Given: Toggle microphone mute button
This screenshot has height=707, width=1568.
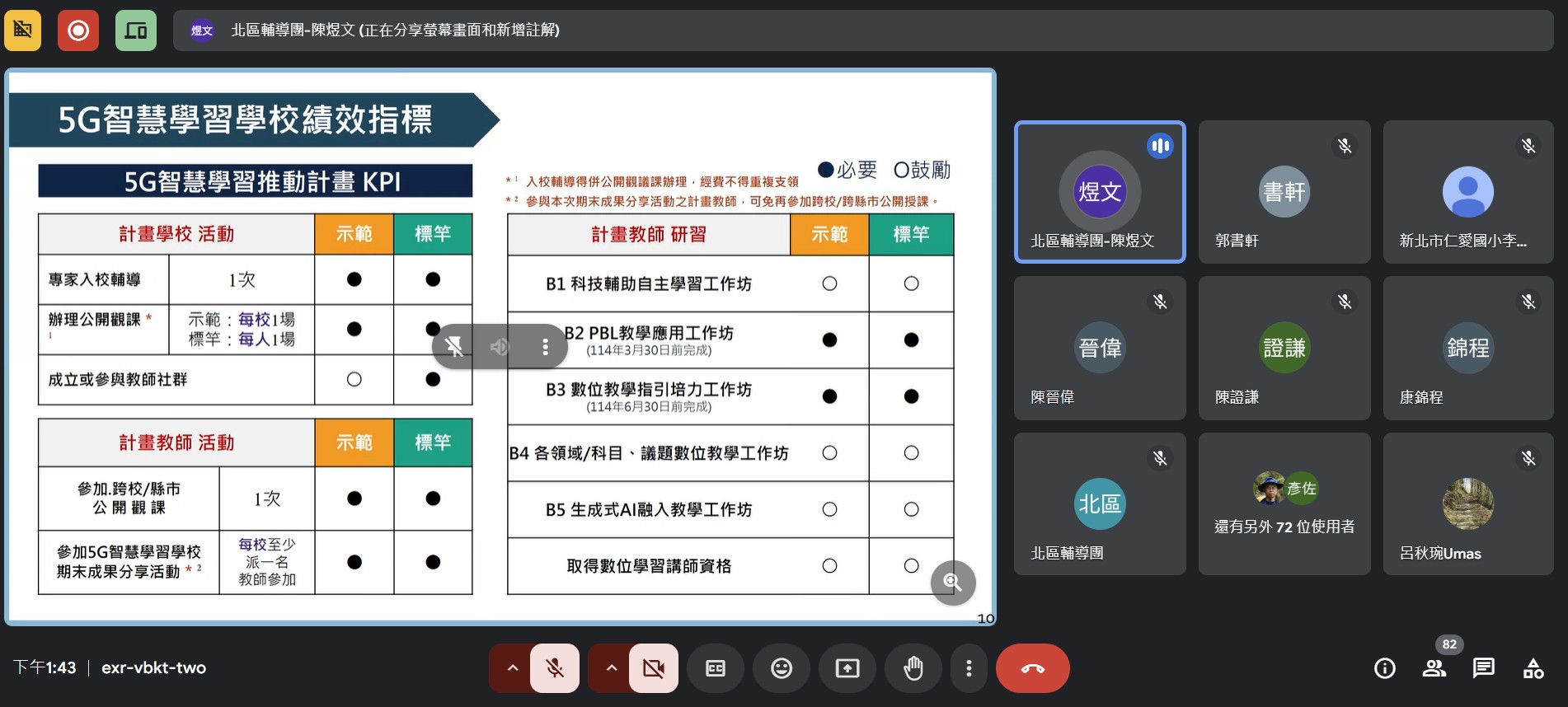Looking at the screenshot, I should (555, 668).
